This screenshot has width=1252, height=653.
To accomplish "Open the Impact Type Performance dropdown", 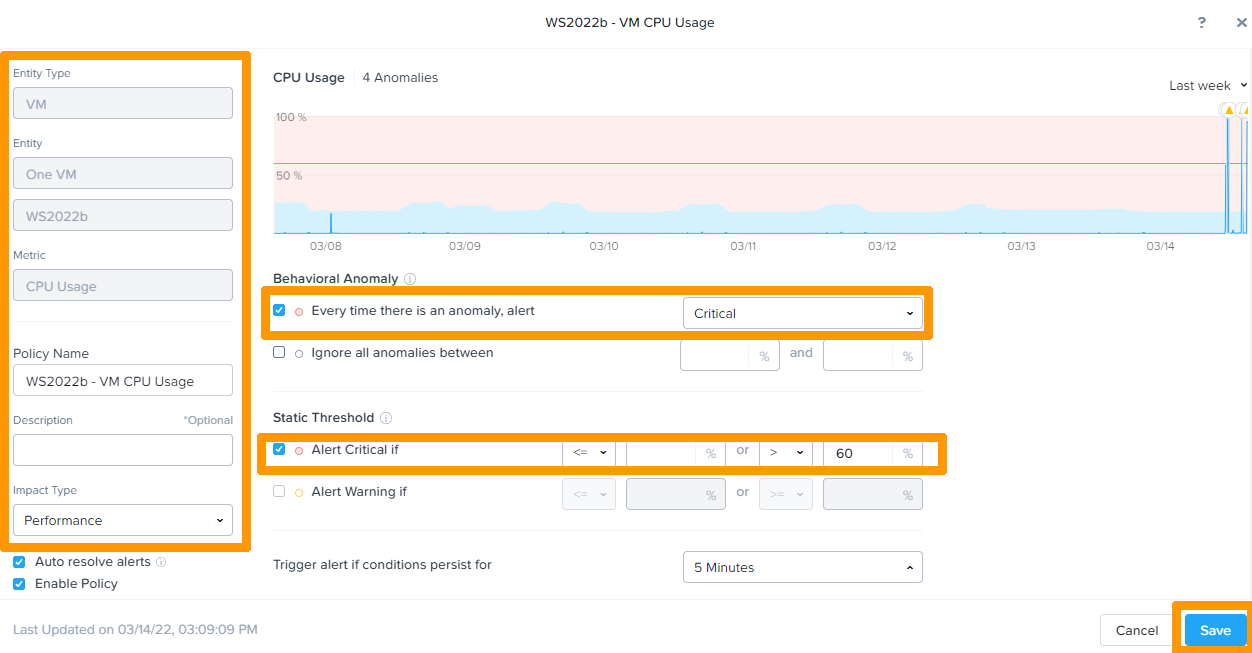I will point(122,520).
